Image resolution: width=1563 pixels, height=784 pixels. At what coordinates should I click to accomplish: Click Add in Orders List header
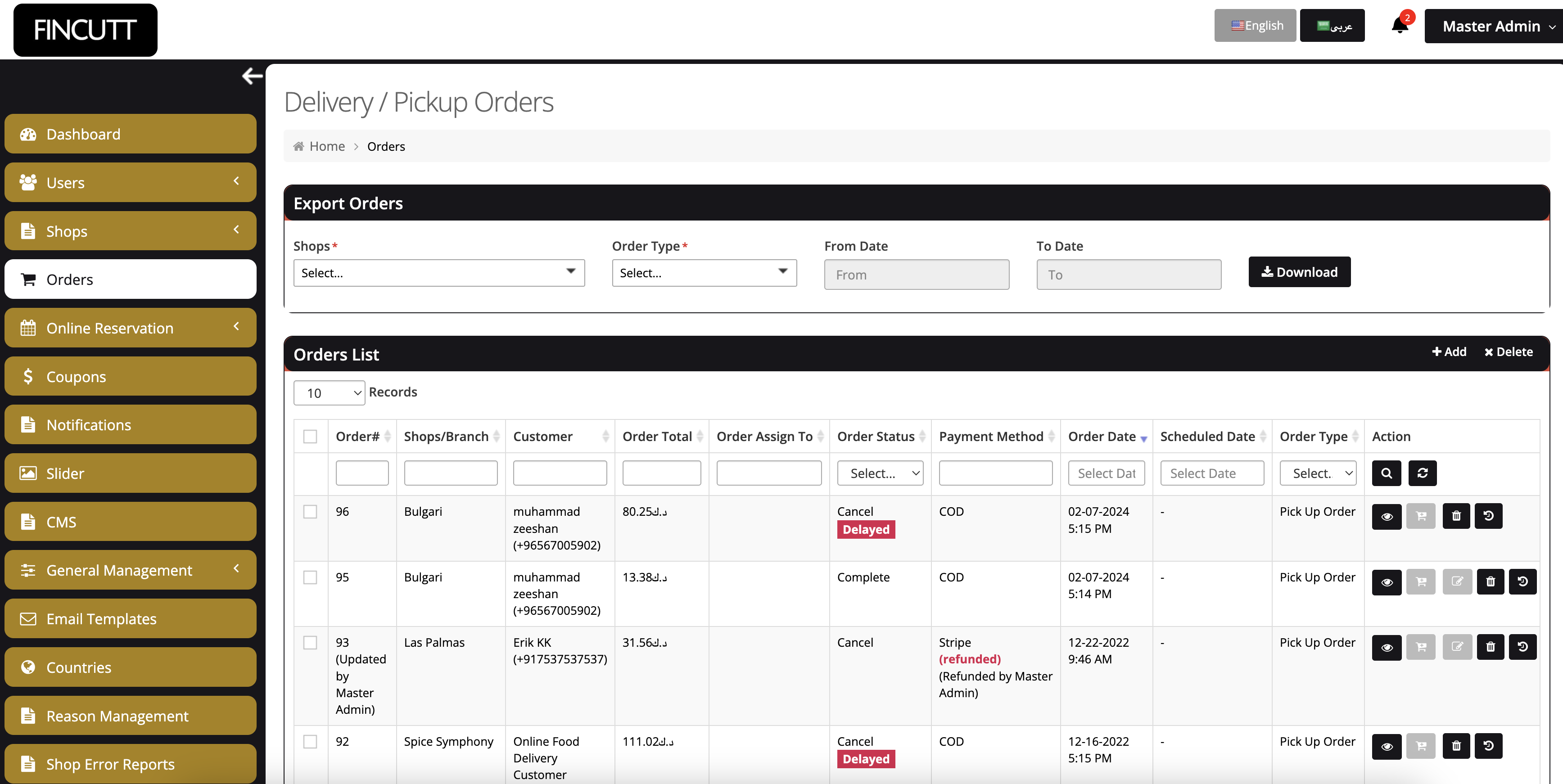click(x=1449, y=352)
